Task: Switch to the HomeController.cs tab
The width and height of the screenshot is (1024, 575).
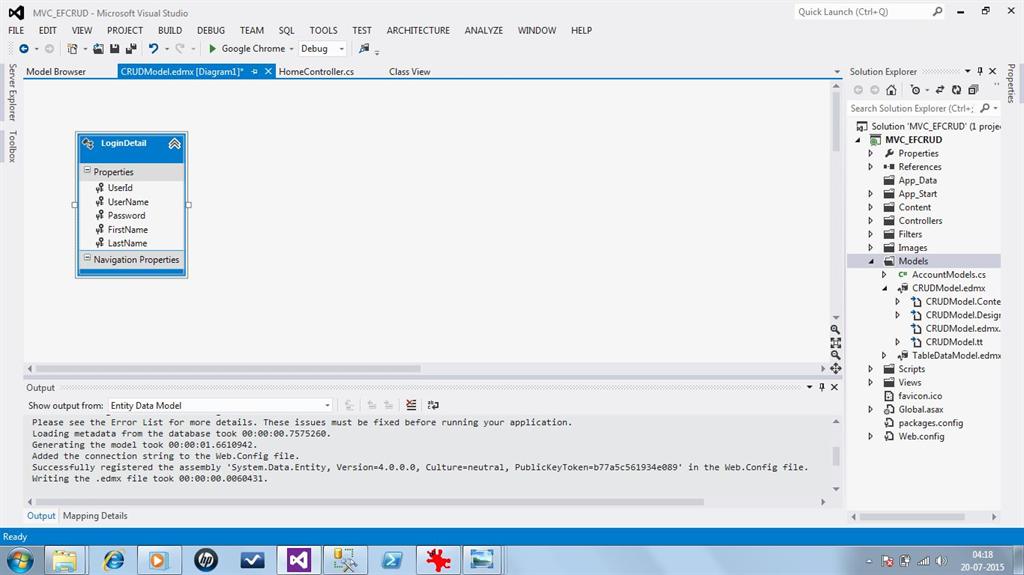Action: pyautogui.click(x=316, y=72)
